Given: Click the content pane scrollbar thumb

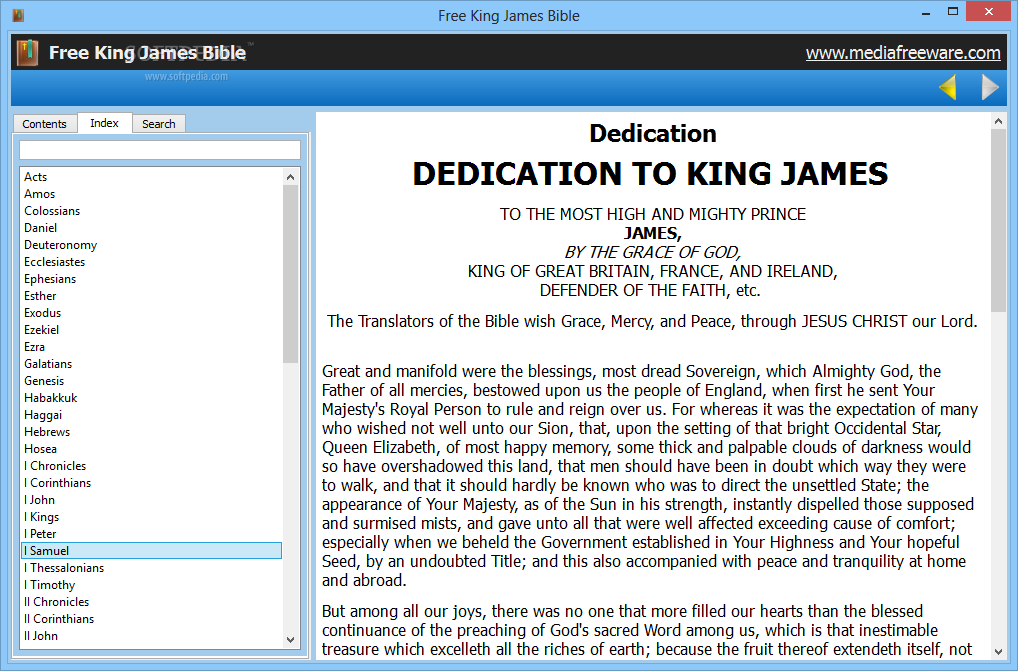Looking at the screenshot, I should pos(999,221).
